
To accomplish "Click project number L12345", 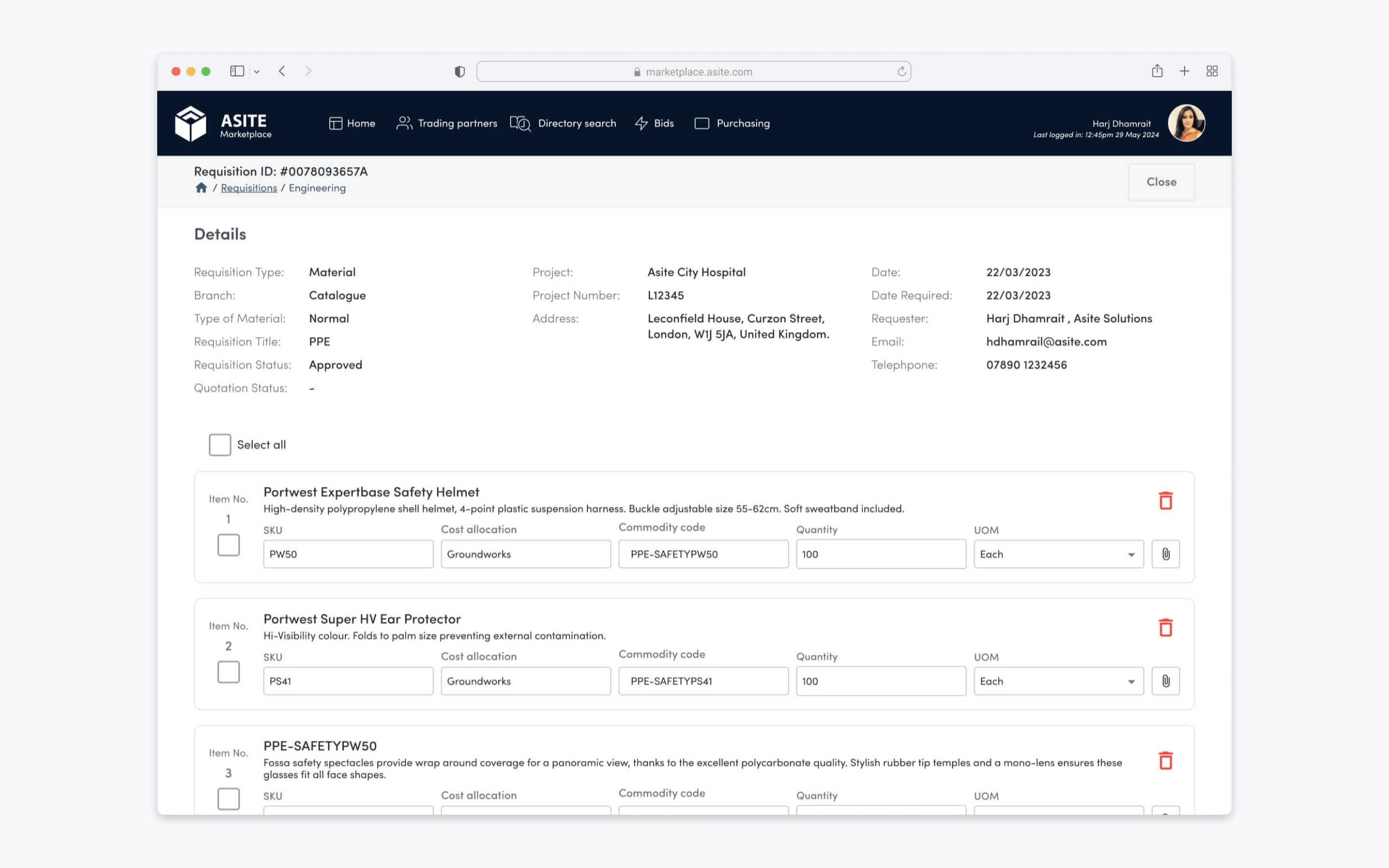I will pyautogui.click(x=666, y=296).
